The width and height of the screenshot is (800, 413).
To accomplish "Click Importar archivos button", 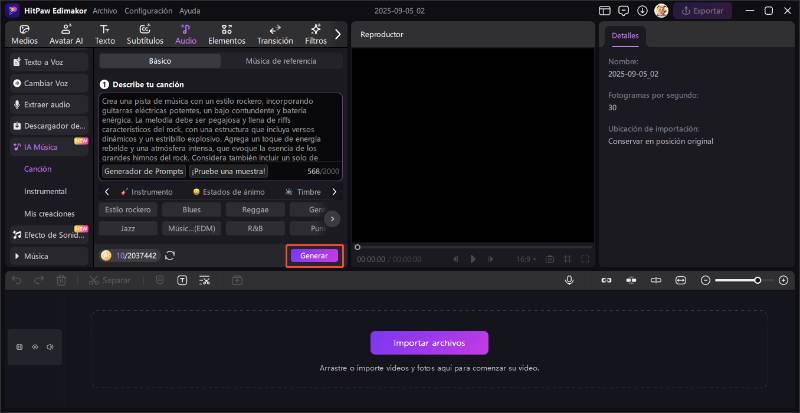I will pyautogui.click(x=429, y=343).
